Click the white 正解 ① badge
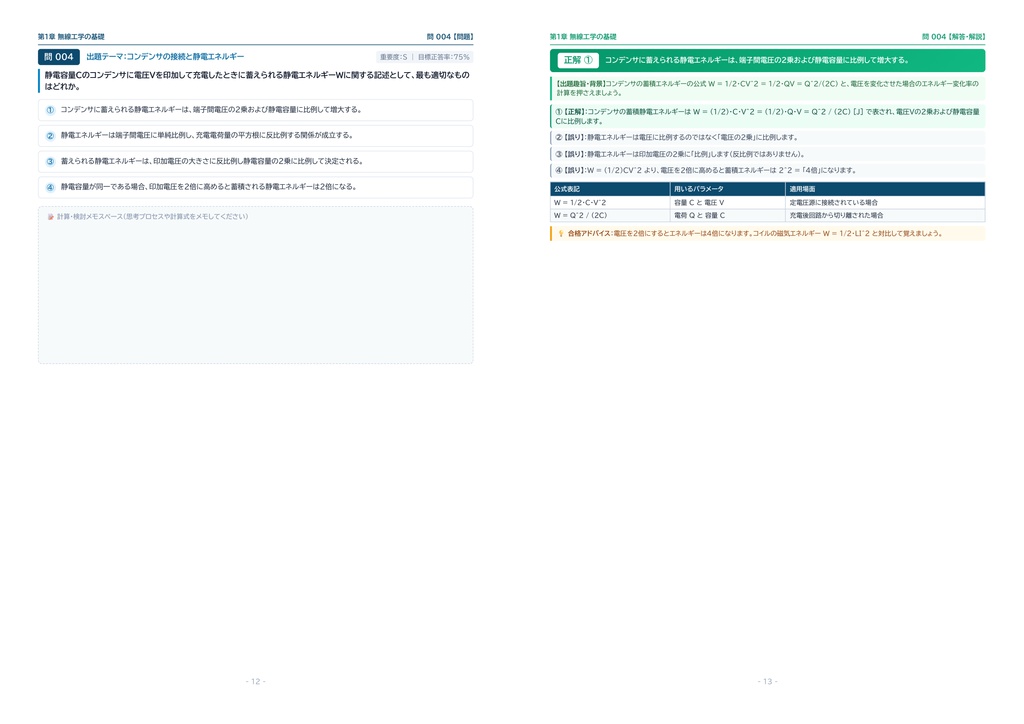The image size is (1024, 724). pyautogui.click(x=578, y=60)
